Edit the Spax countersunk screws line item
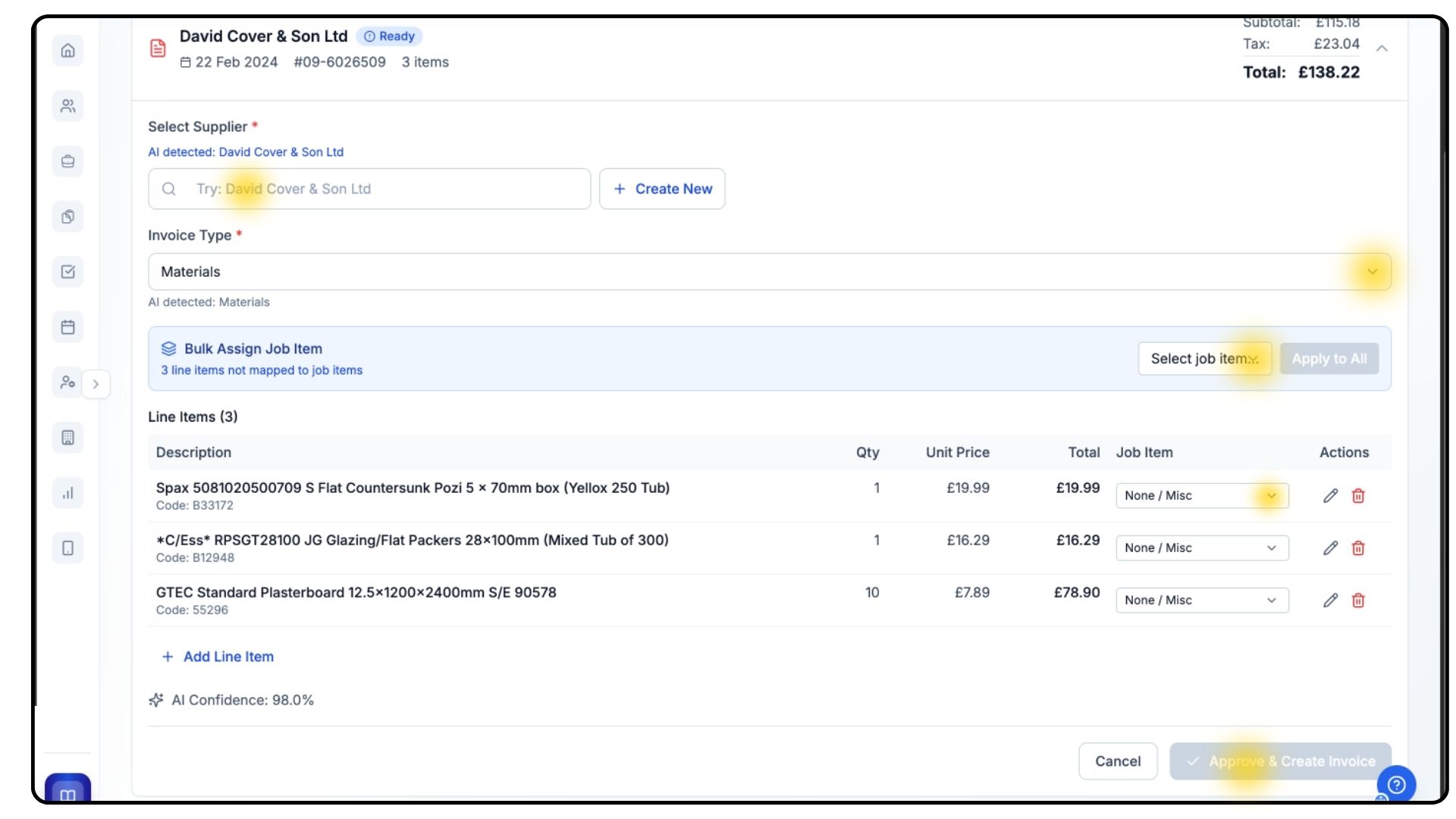 pos(1330,496)
